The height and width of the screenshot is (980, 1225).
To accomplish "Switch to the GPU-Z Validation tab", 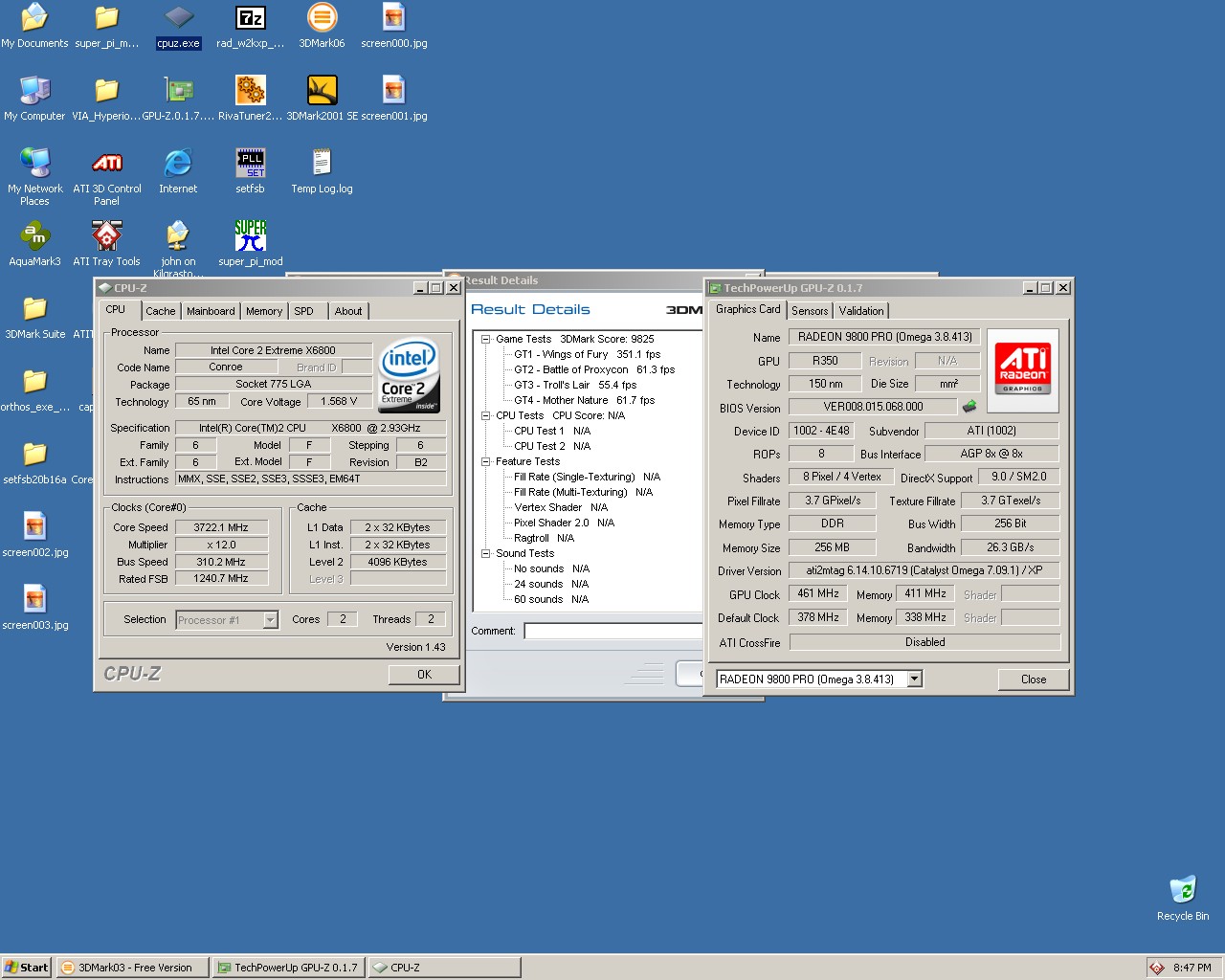I will tap(861, 311).
